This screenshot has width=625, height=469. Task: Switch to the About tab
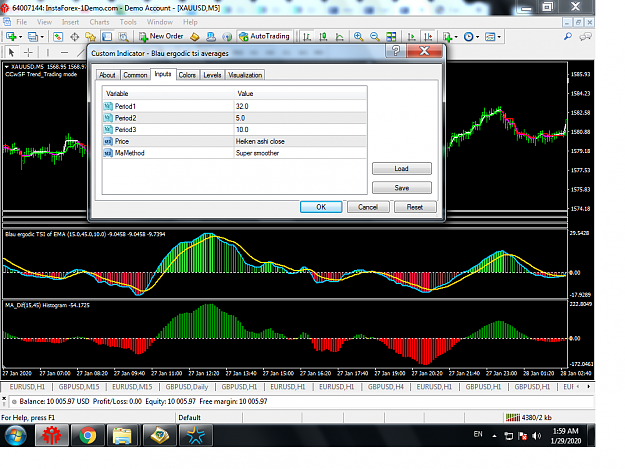coord(107,75)
